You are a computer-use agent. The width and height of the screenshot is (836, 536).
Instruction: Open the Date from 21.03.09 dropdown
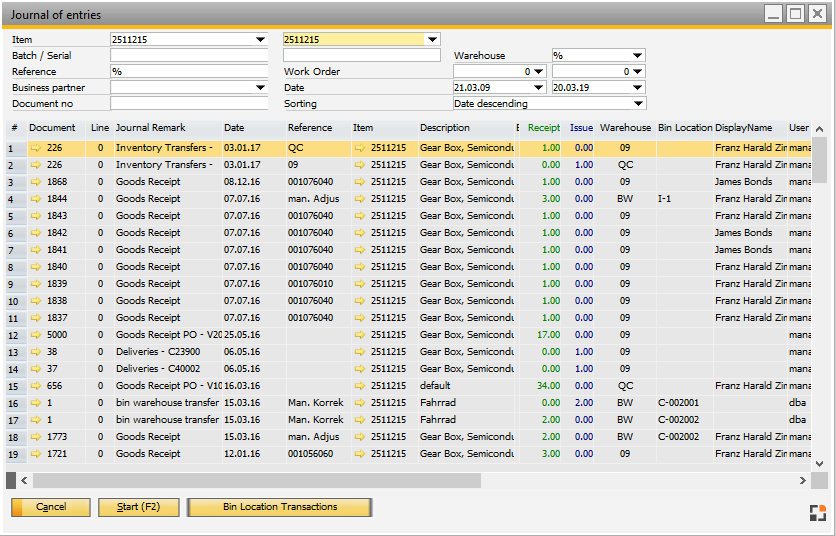[538, 88]
